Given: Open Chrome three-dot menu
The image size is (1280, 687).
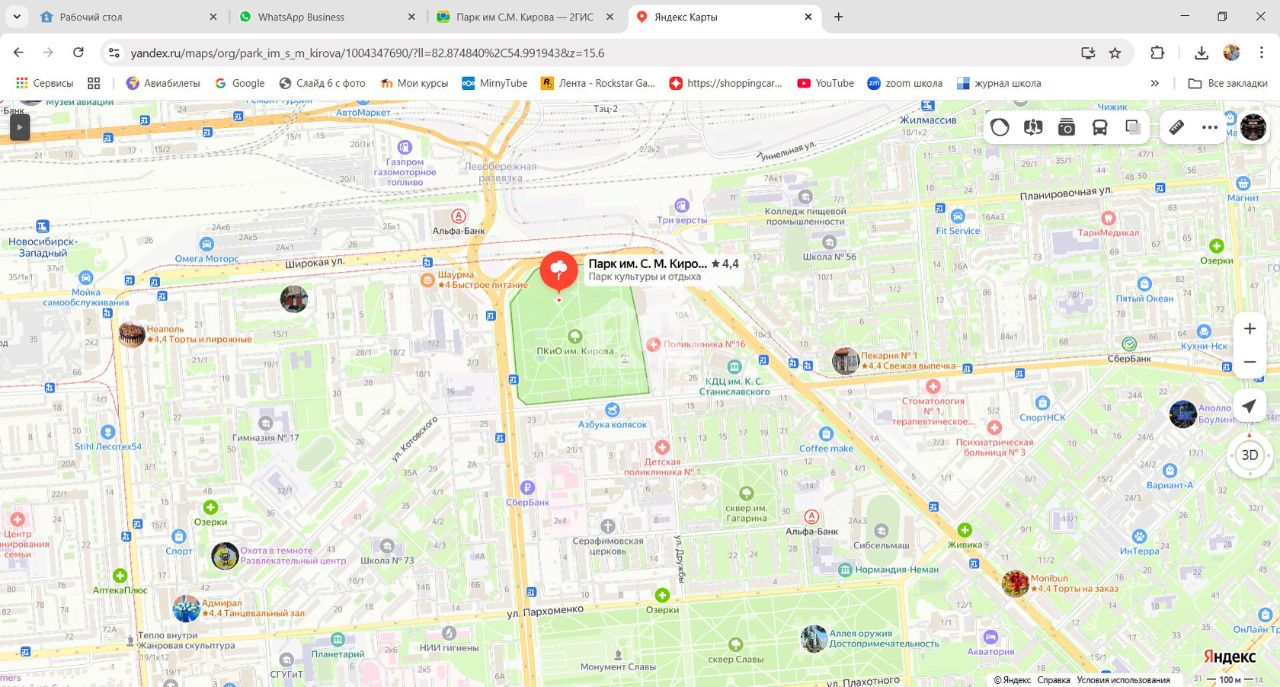Looking at the screenshot, I should coord(1260,53).
